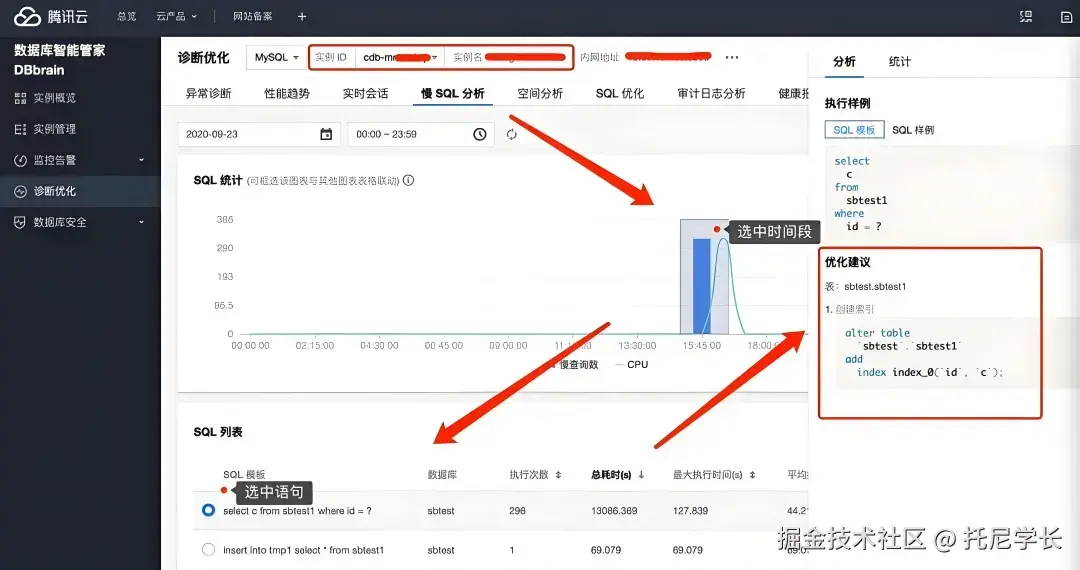Click the 监控告警 clock icon

pyautogui.click(x=20, y=160)
